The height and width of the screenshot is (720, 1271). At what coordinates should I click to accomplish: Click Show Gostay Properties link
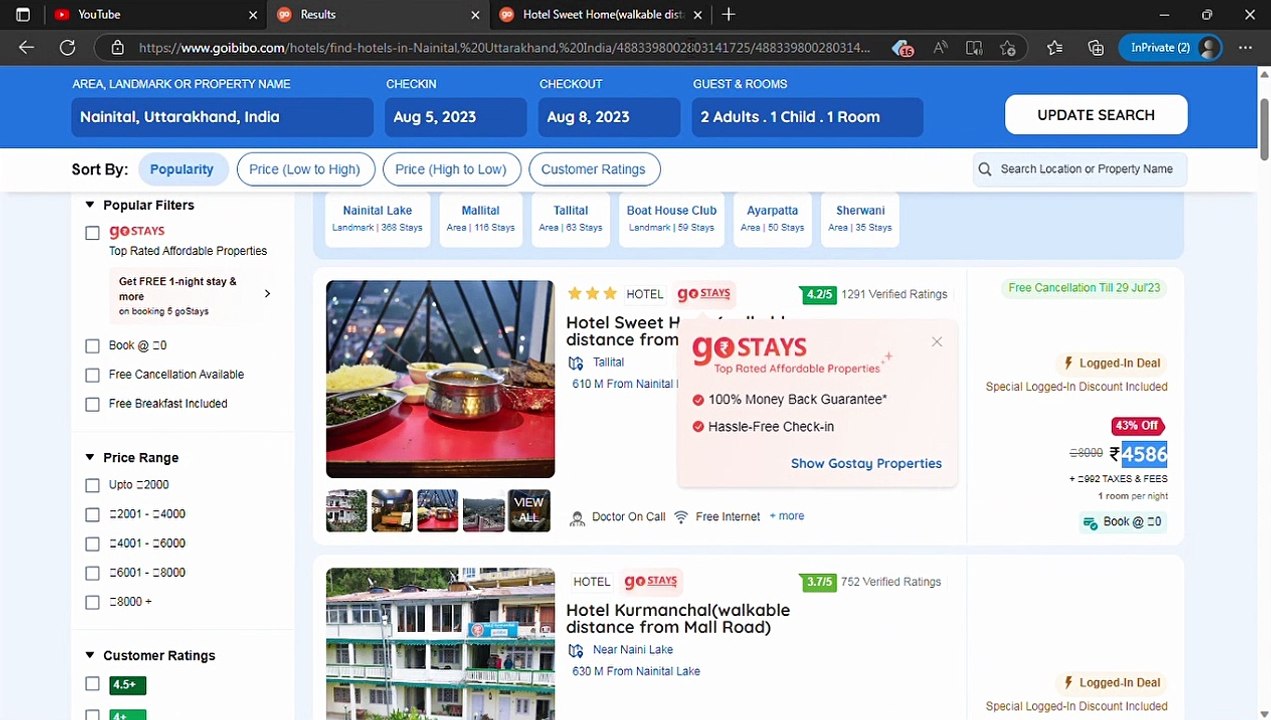point(866,464)
